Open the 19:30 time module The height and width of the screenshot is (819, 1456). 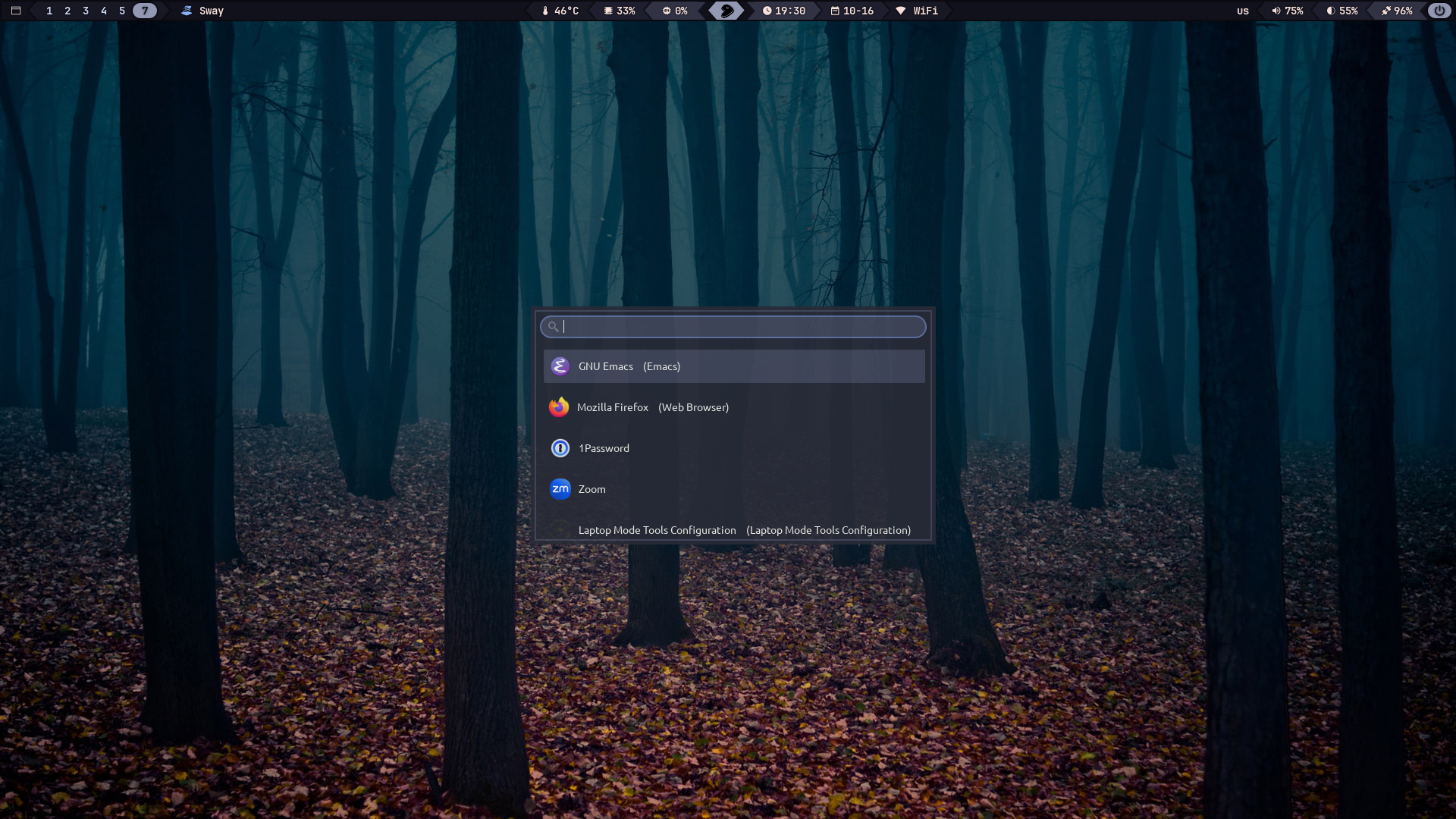pos(790,11)
